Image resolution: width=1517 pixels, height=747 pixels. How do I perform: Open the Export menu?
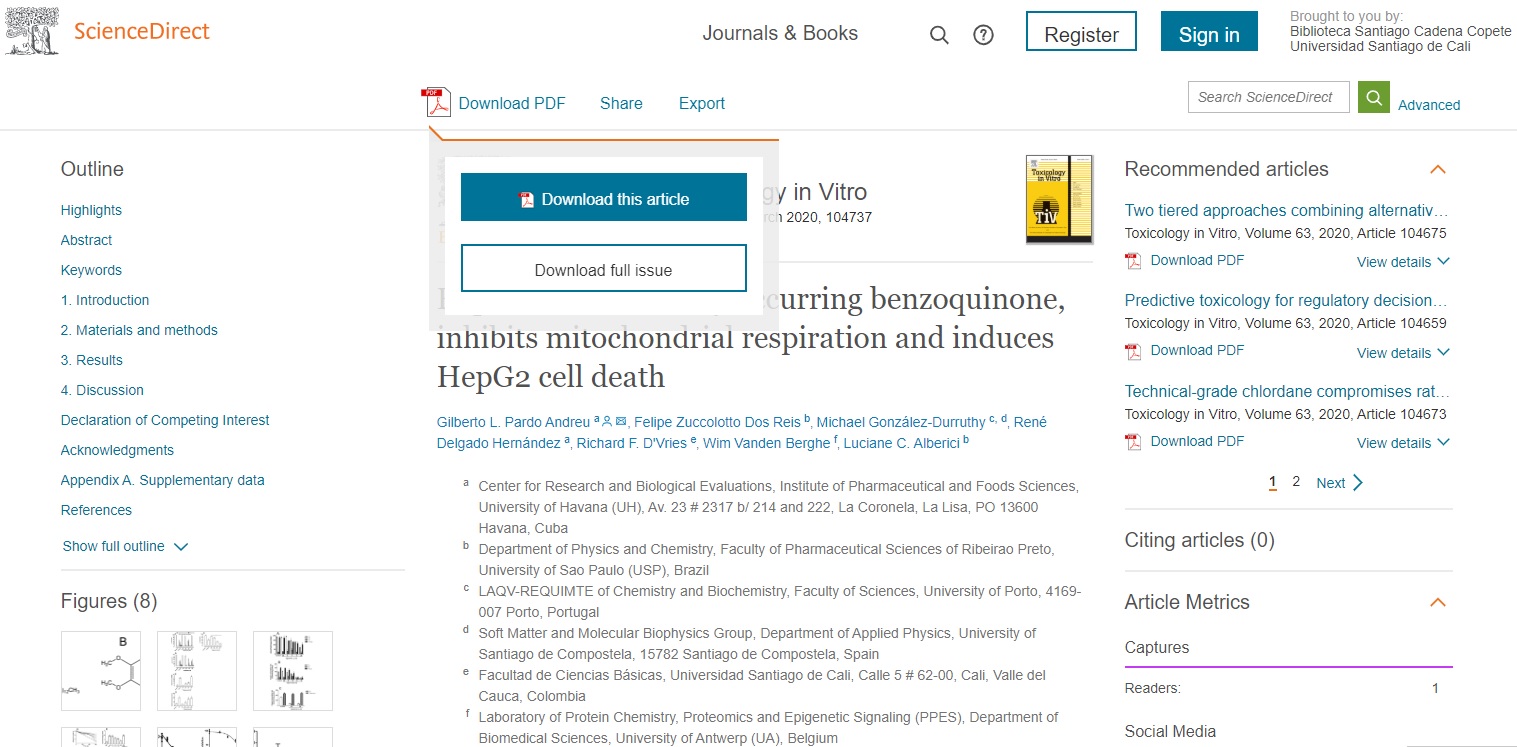(x=701, y=103)
